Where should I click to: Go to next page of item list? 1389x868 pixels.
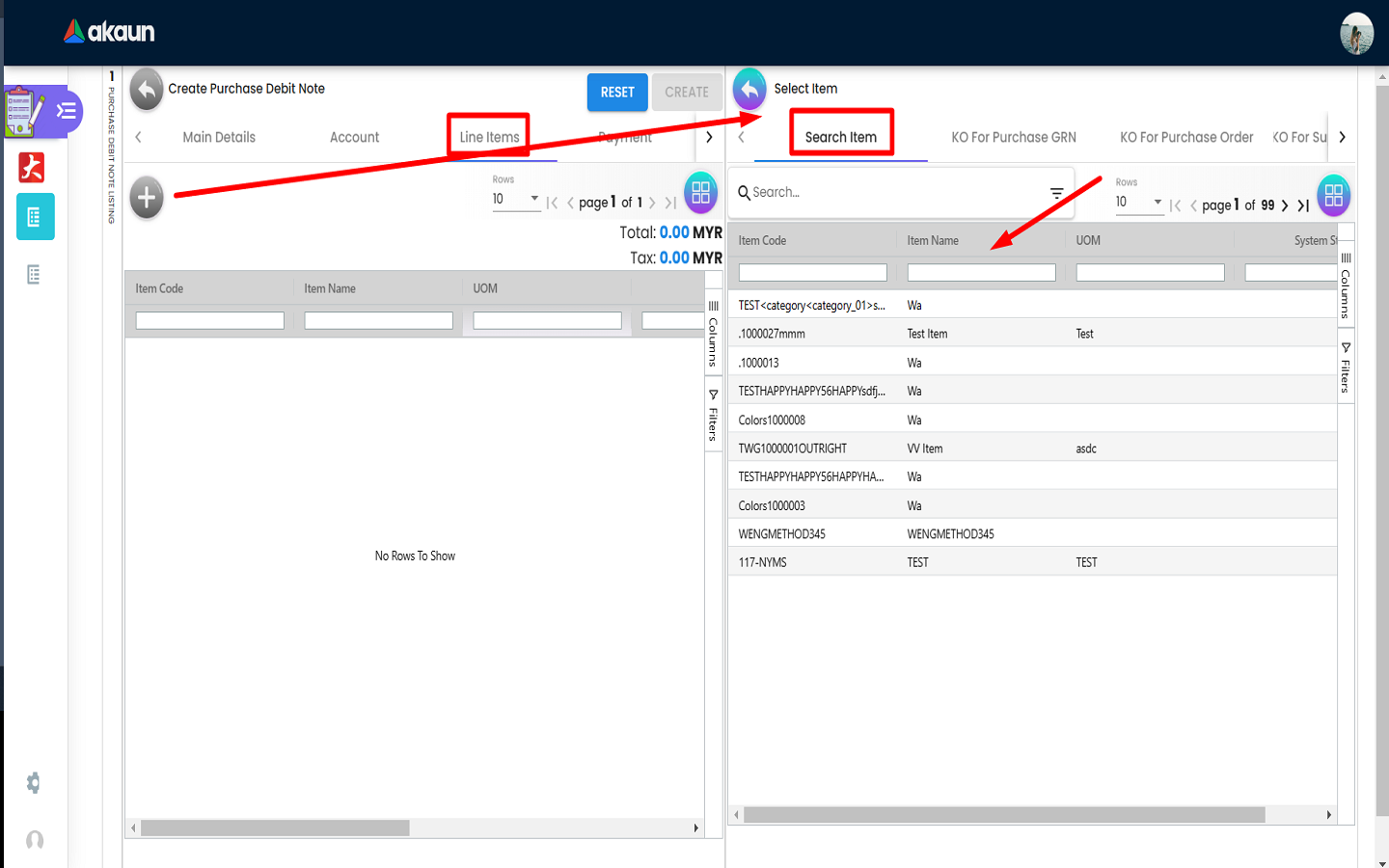[1285, 205]
